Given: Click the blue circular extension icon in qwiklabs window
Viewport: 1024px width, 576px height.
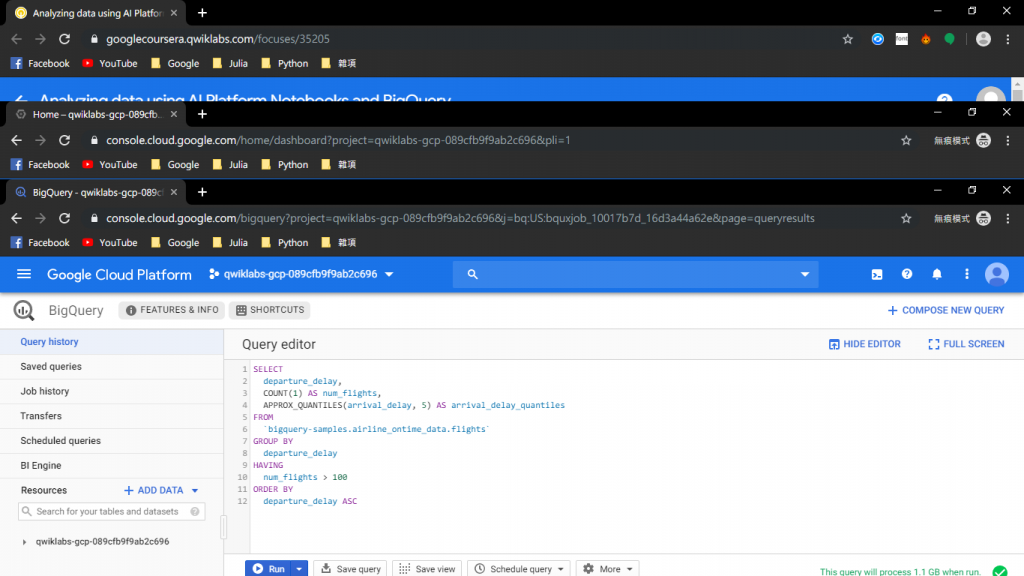Looking at the screenshot, I should pos(878,39).
